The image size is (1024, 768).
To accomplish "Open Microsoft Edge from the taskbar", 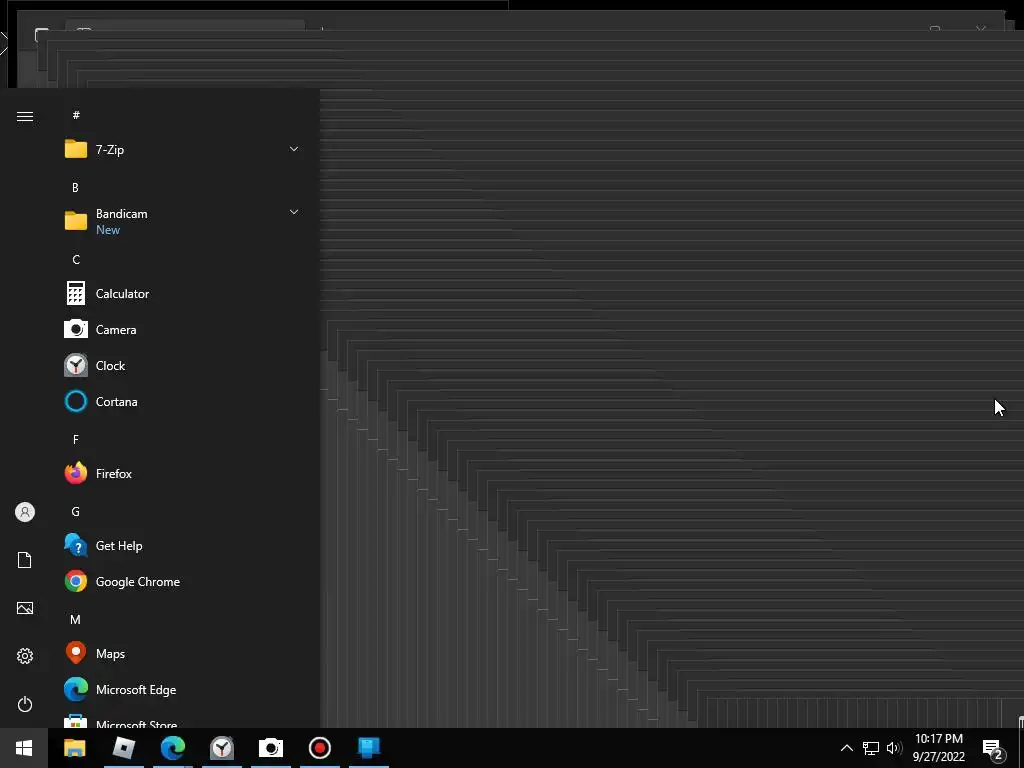I will click(172, 748).
